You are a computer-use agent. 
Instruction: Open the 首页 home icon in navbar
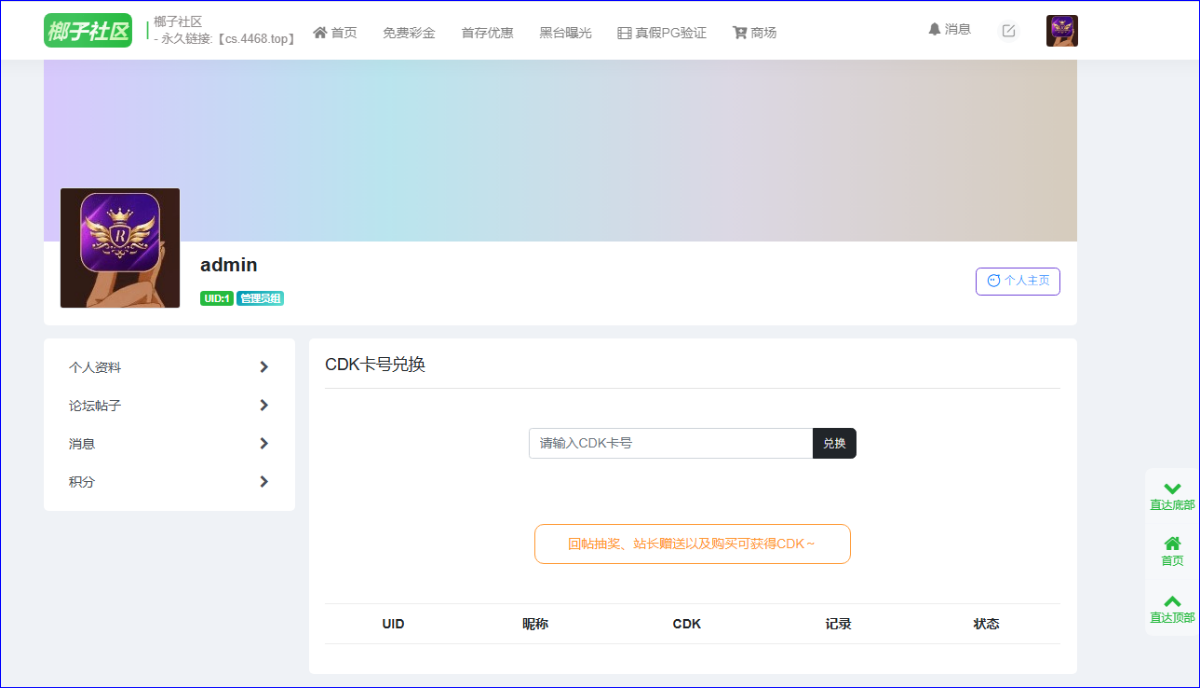click(x=320, y=32)
